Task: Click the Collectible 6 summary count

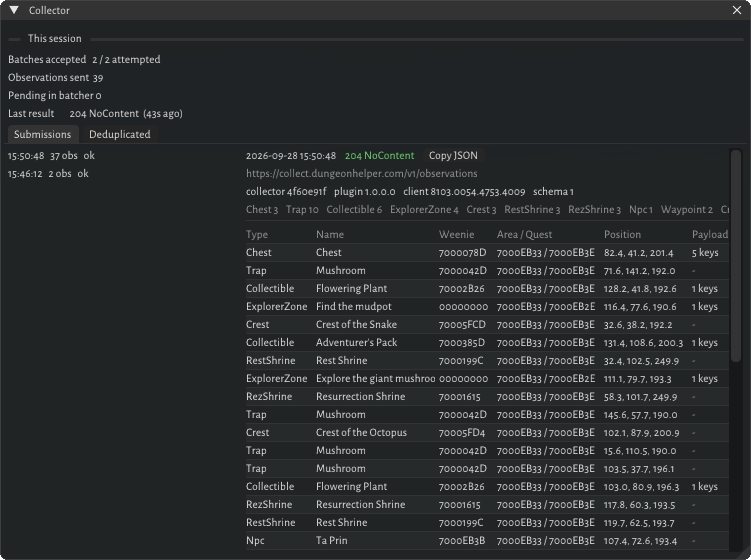Action: click(x=354, y=210)
